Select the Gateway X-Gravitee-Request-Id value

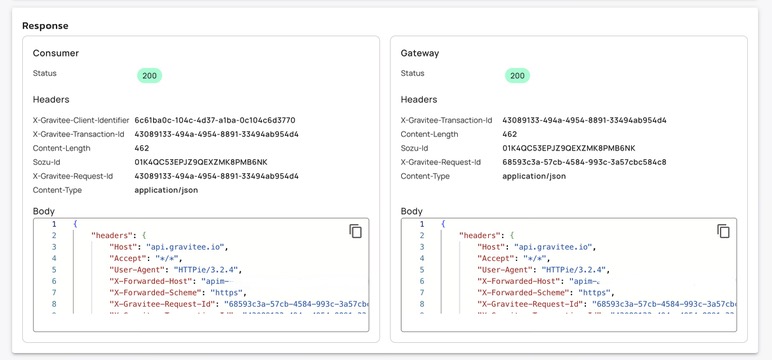coord(584,162)
